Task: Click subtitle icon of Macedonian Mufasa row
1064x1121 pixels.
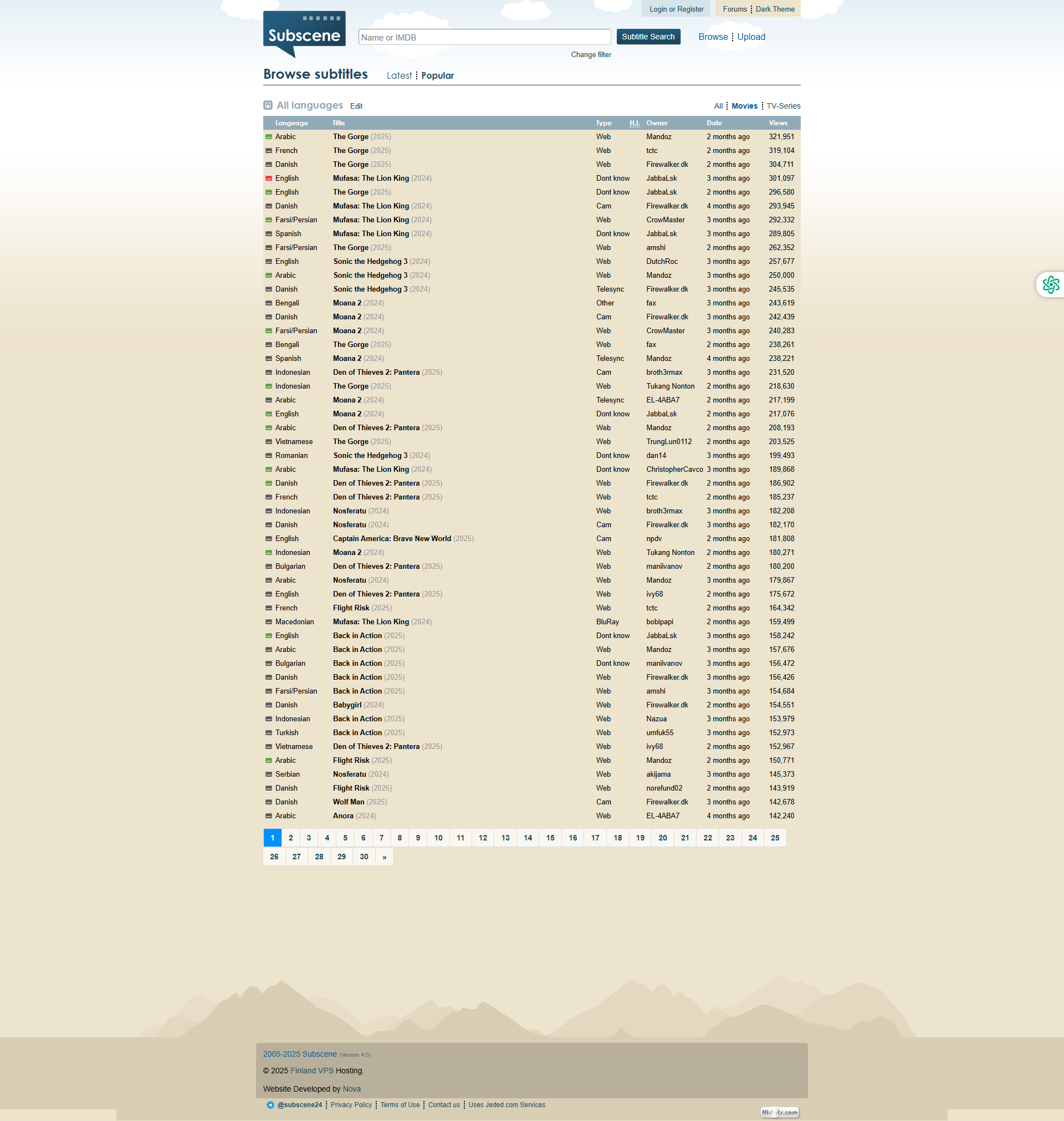Action: [269, 622]
